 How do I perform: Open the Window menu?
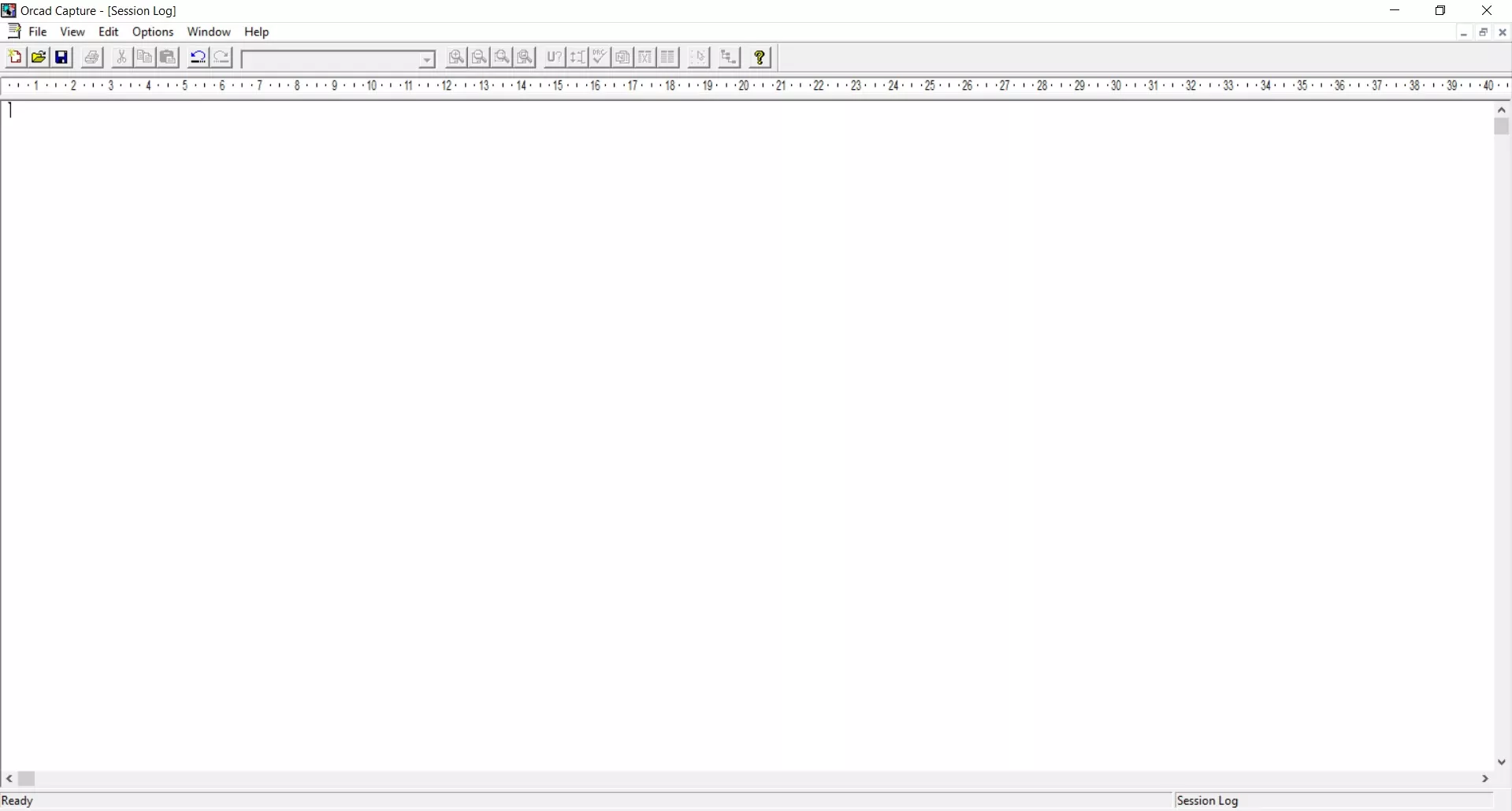209,32
